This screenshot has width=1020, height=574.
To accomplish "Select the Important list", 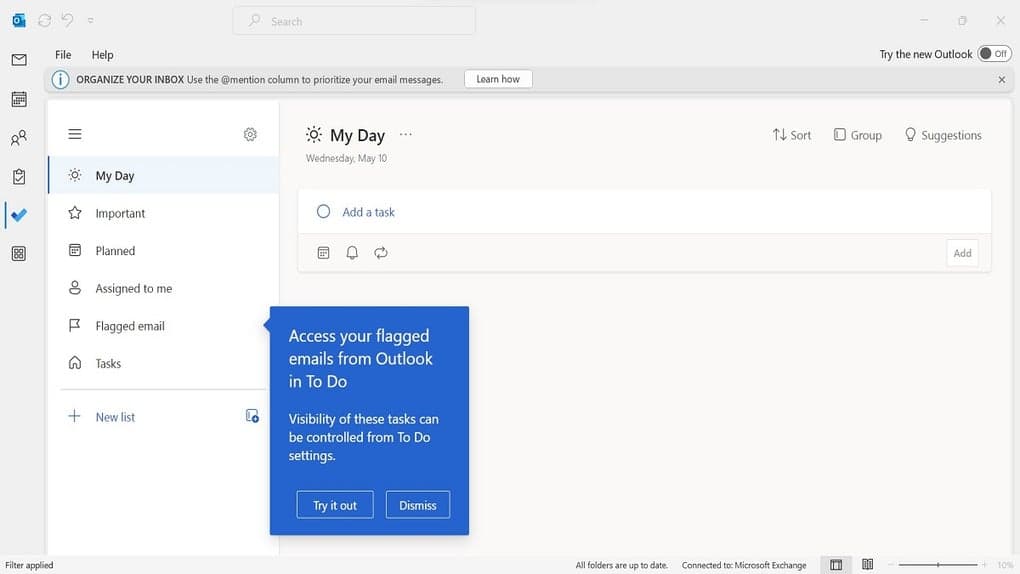I will [163, 213].
